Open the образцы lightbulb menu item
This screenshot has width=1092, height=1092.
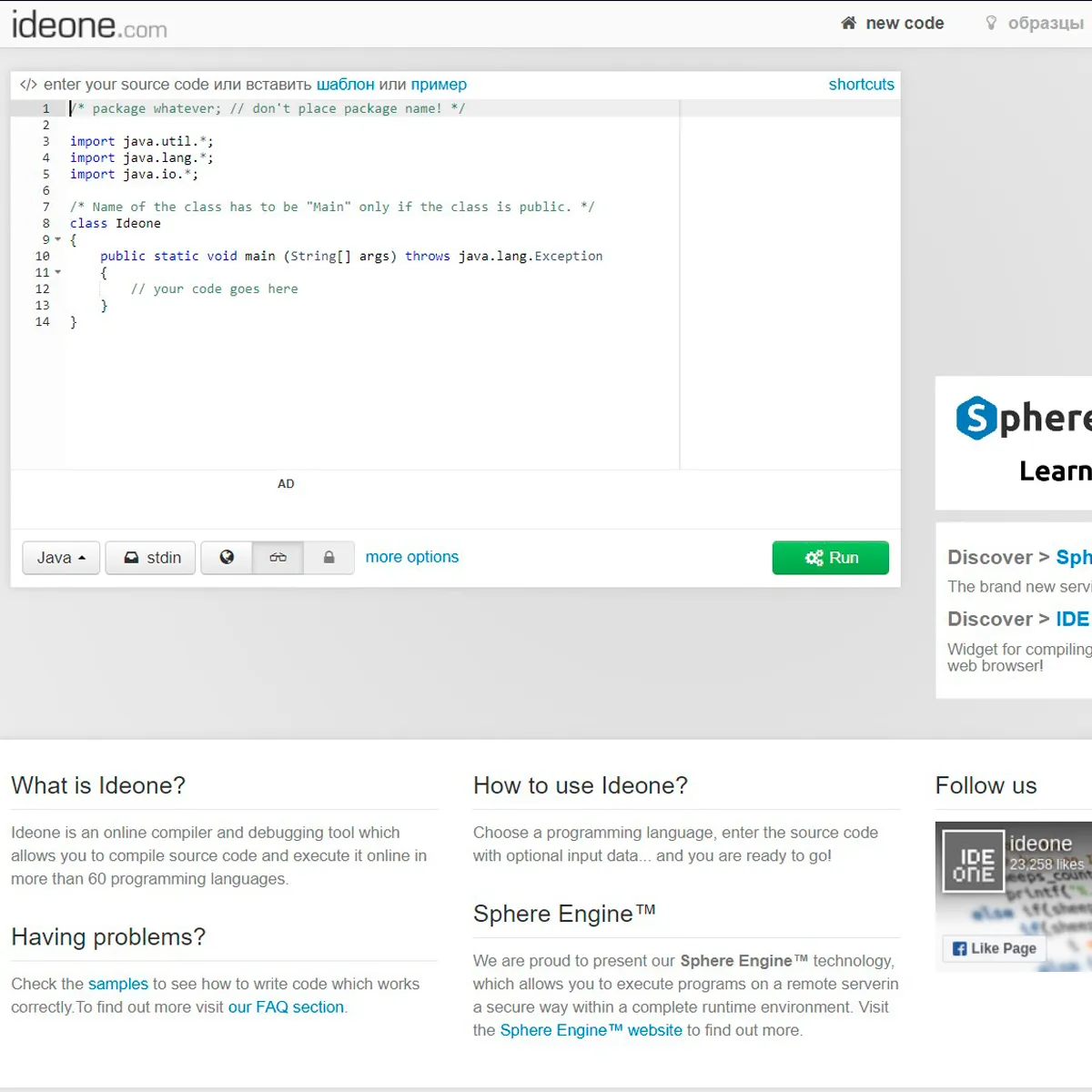[x=1035, y=23]
